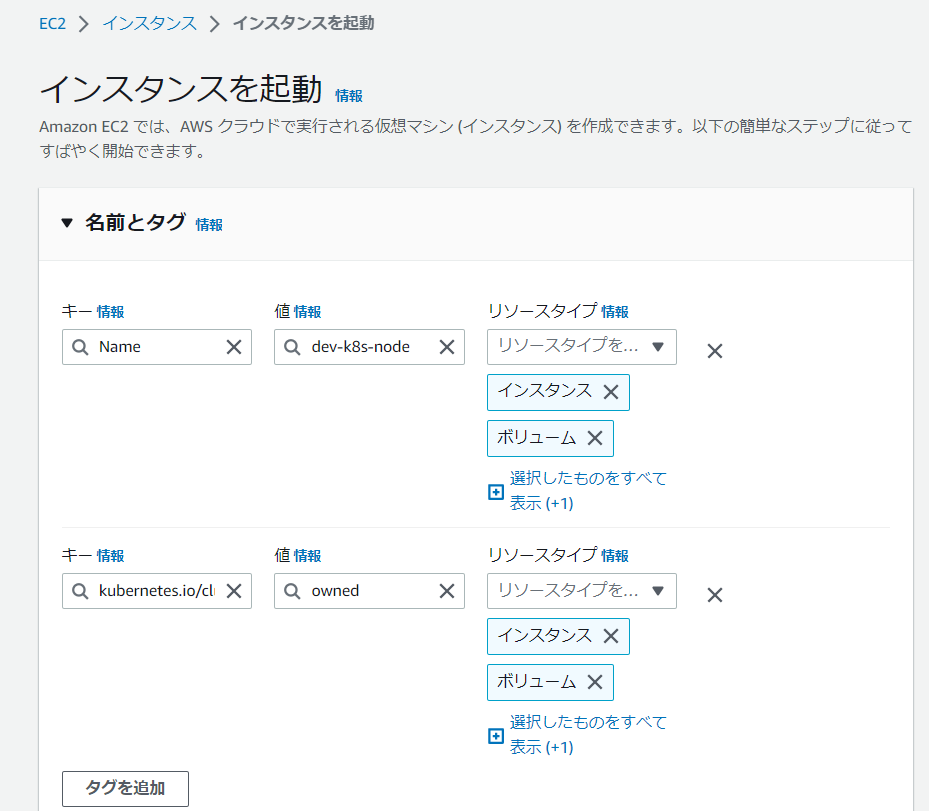Go to EC2 in the breadcrumb
This screenshot has height=811, width=929.
pyautogui.click(x=52, y=23)
